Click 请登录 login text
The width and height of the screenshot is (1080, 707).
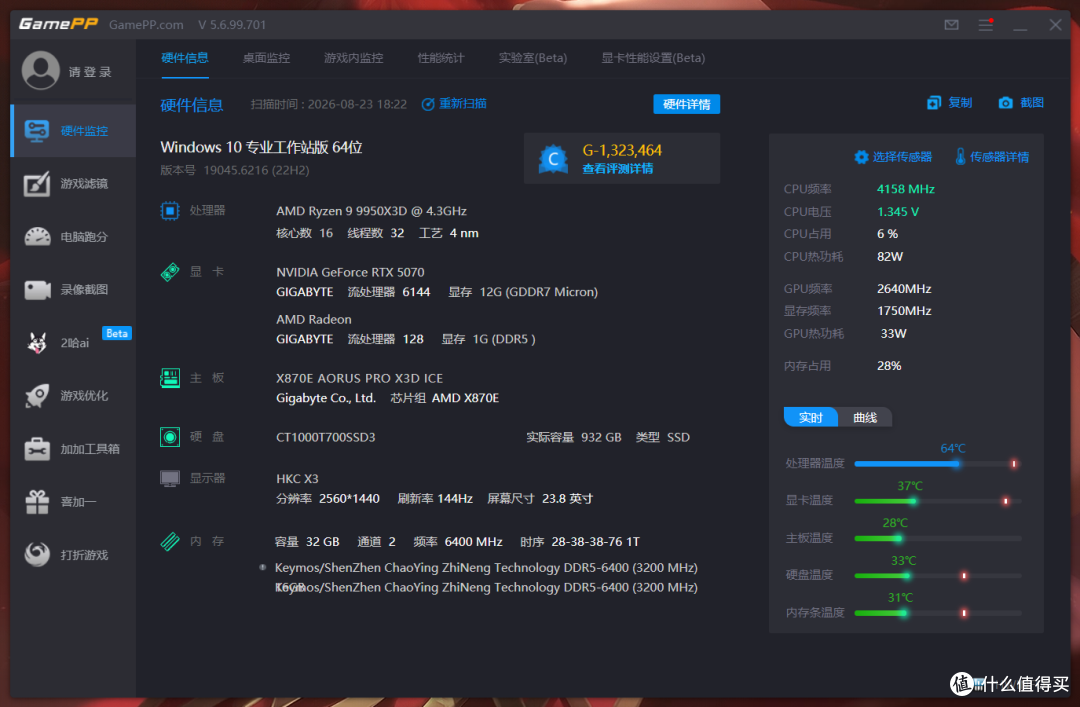(x=90, y=72)
